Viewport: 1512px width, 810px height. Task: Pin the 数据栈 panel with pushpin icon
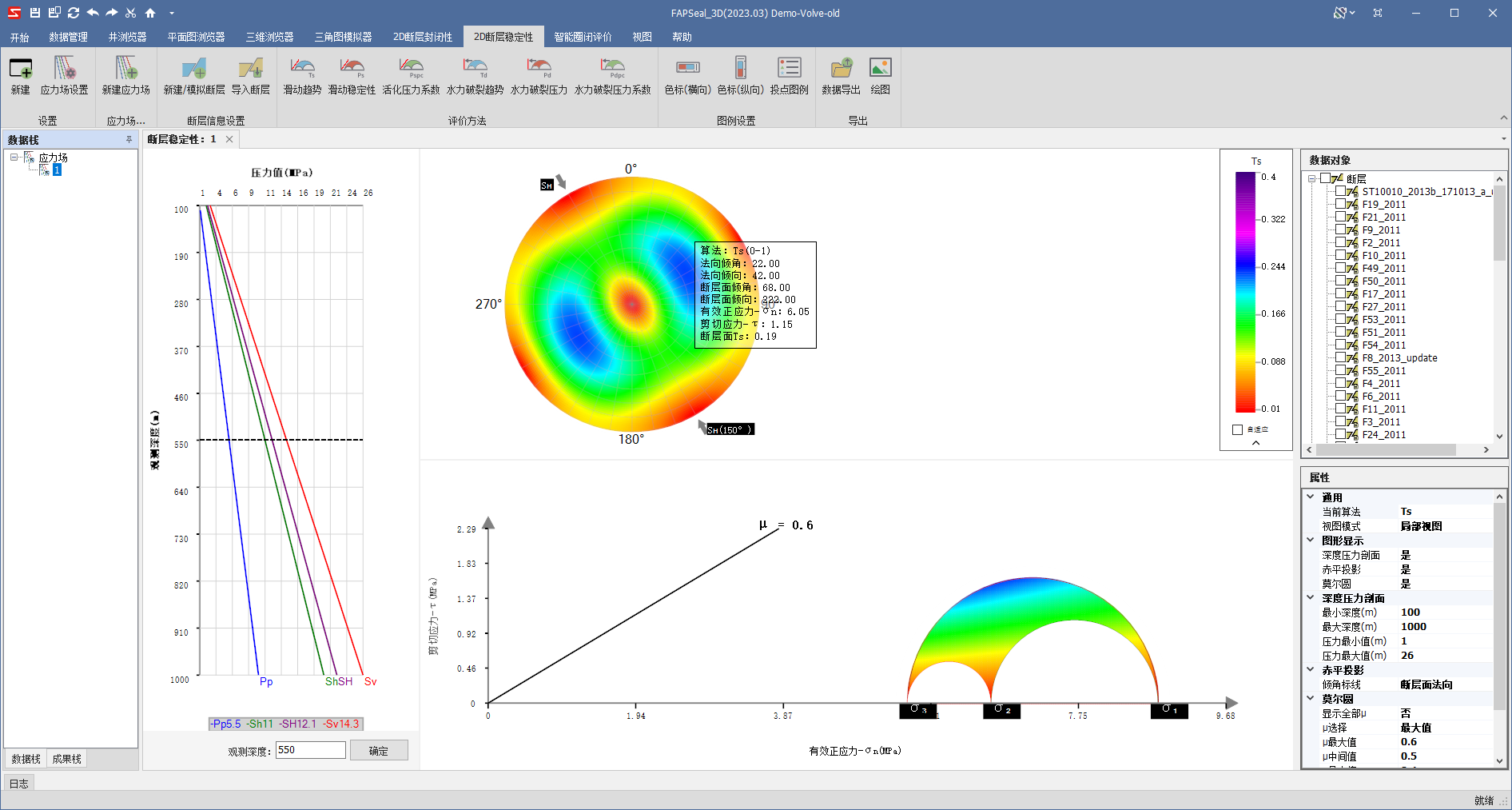129,140
